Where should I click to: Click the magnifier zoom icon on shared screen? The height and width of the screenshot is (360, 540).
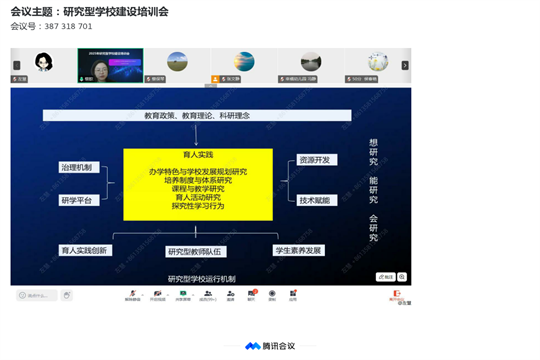pos(402,277)
